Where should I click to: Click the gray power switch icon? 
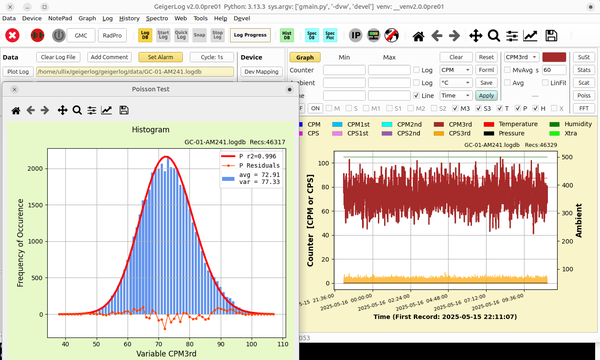coord(59,36)
